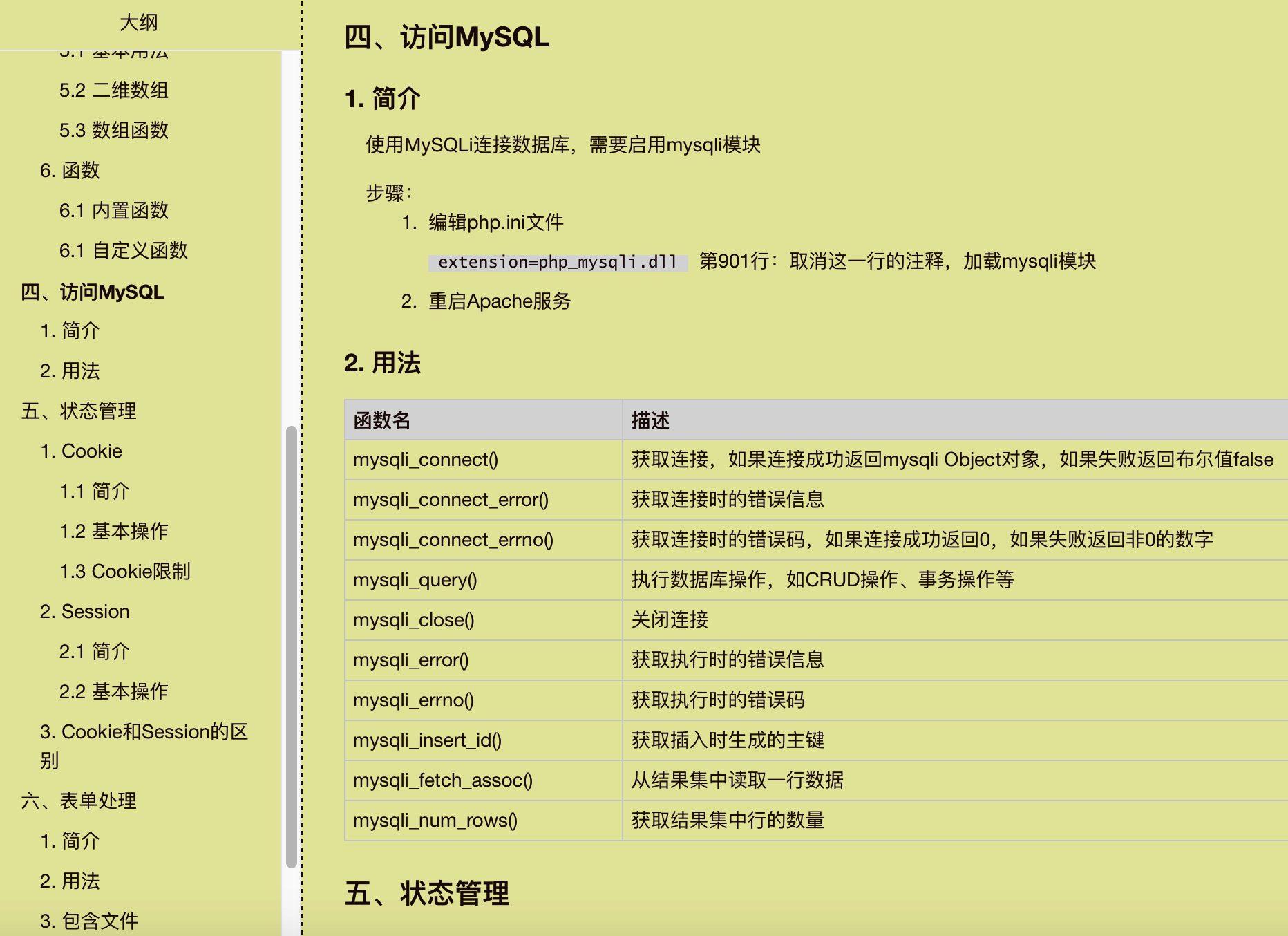The image size is (1288, 936).
Task: Go to 2.2 基本操作 outline entry
Action: click(114, 691)
